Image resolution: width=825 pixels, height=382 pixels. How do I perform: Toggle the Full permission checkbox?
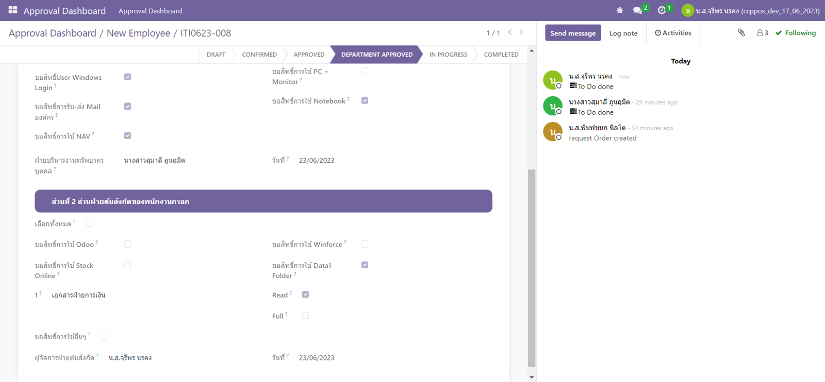coord(306,316)
